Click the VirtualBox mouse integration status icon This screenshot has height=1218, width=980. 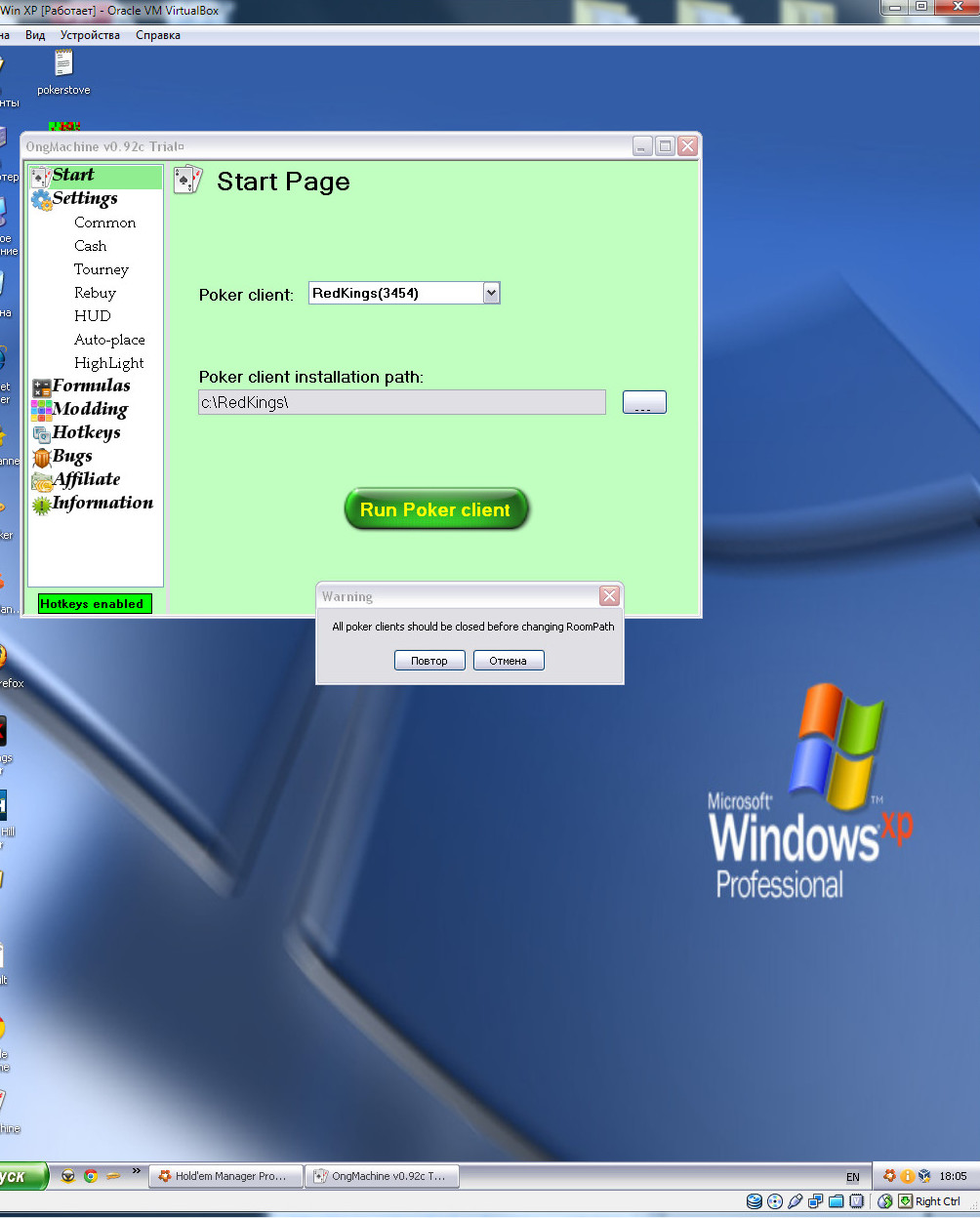[885, 1201]
